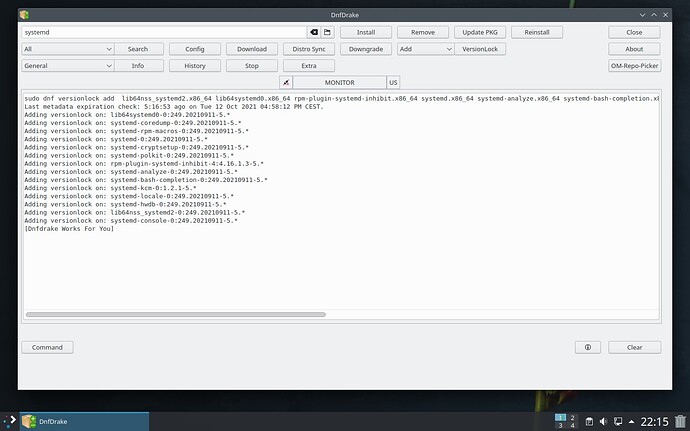Open the volume control tray icon
Image resolution: width=690 pixels, height=431 pixels.
pos(603,421)
